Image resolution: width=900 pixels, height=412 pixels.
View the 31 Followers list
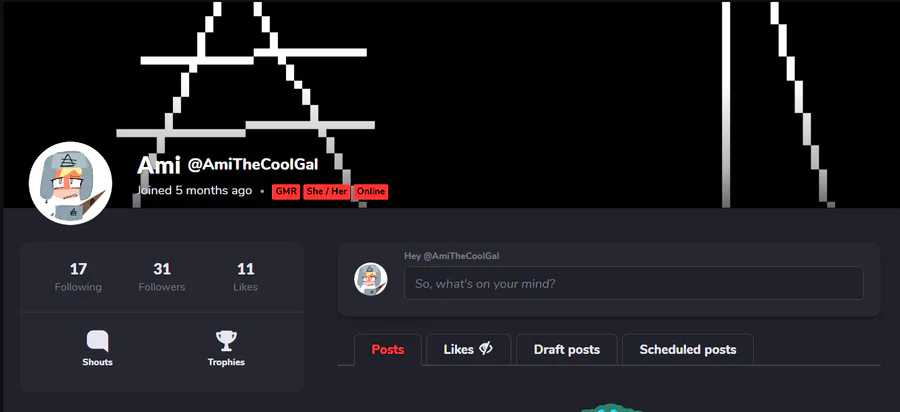coord(162,277)
